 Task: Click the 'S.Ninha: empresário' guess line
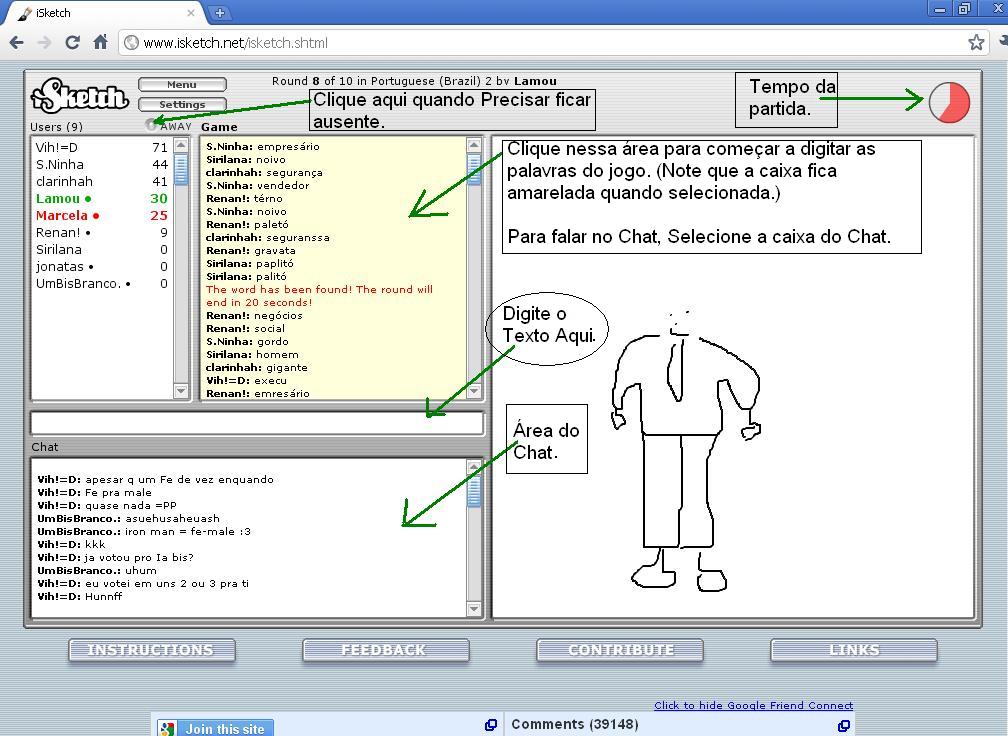tap(262, 147)
